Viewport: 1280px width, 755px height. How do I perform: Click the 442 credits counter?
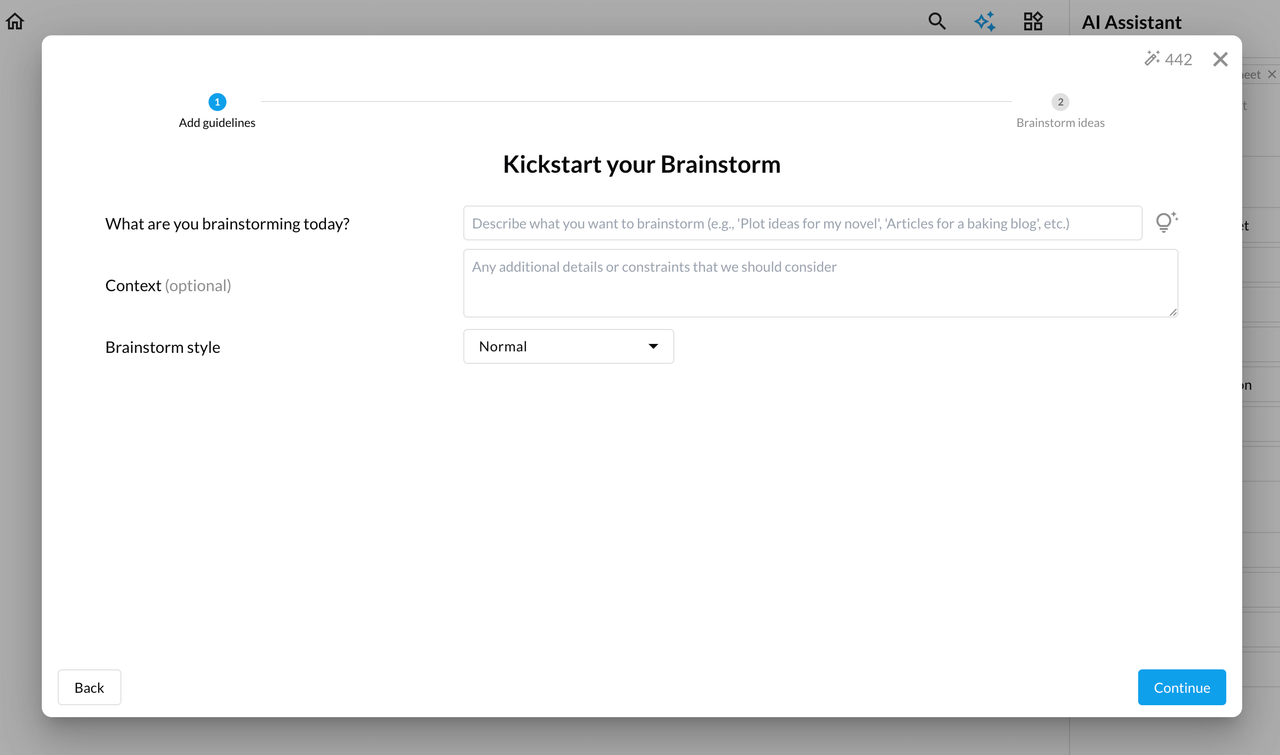click(1178, 59)
